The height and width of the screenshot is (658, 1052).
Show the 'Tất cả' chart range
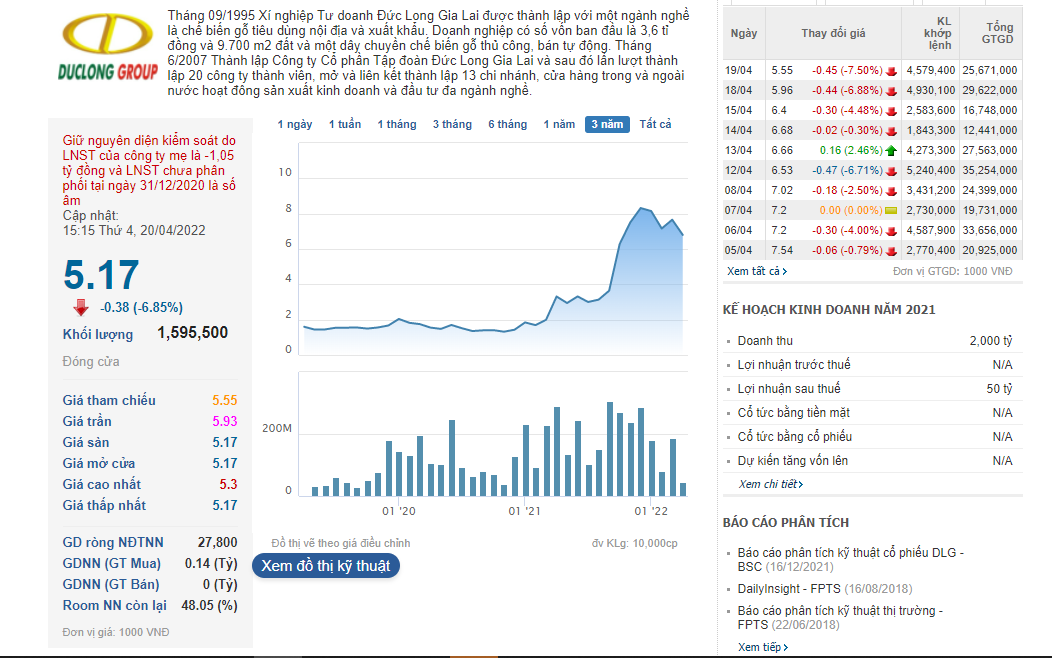pos(655,124)
